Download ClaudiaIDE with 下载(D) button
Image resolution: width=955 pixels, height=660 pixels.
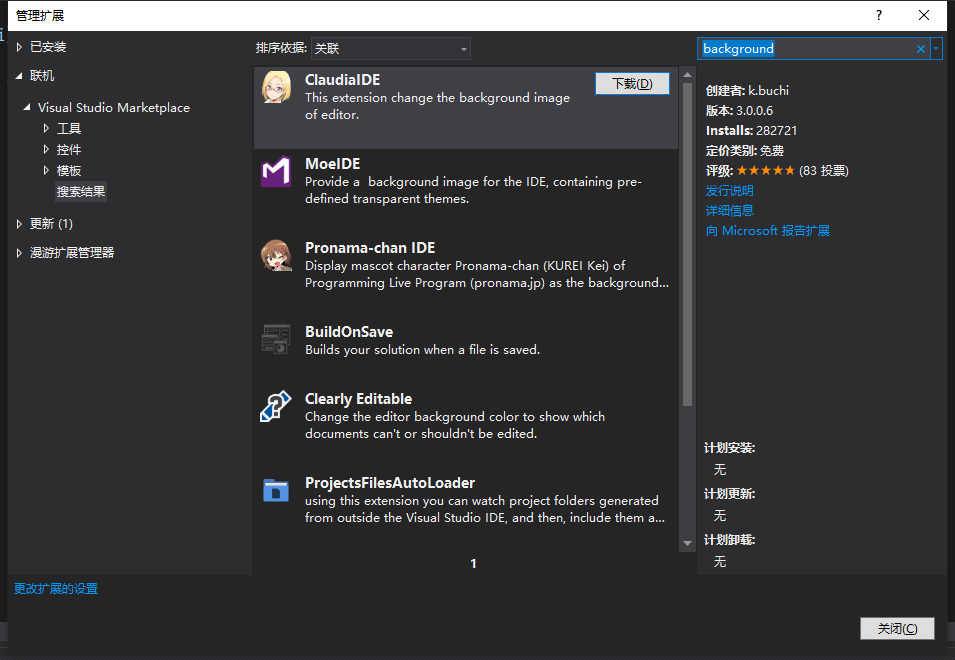pos(632,83)
